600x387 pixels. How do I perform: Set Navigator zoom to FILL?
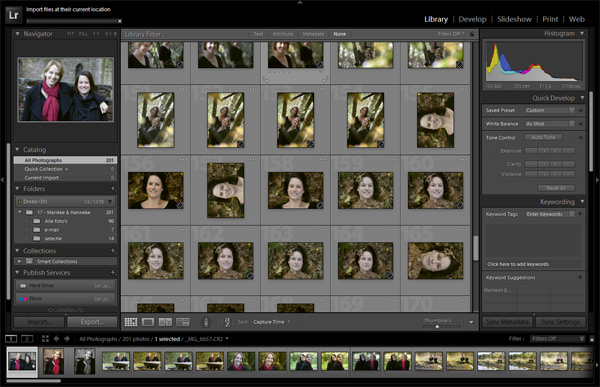pyautogui.click(x=83, y=34)
